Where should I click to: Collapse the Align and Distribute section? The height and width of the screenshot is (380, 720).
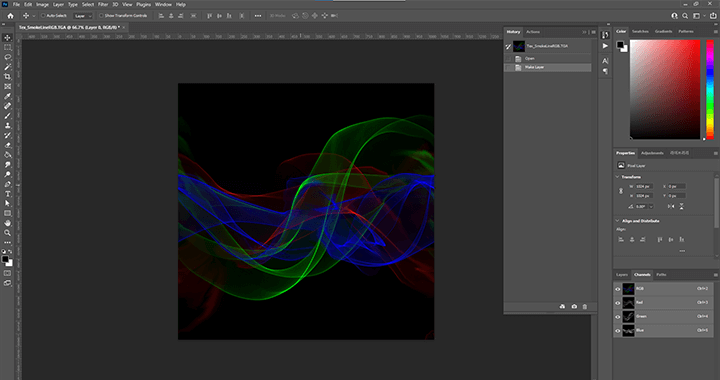617,221
